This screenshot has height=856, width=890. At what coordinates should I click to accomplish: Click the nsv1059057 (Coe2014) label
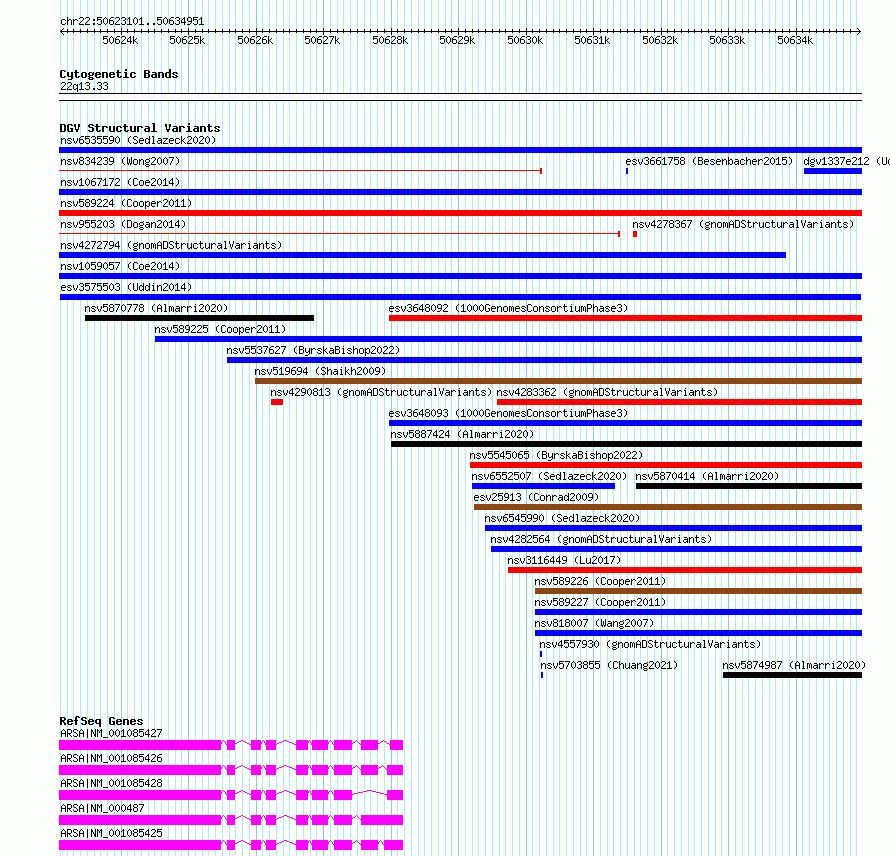tap(120, 266)
